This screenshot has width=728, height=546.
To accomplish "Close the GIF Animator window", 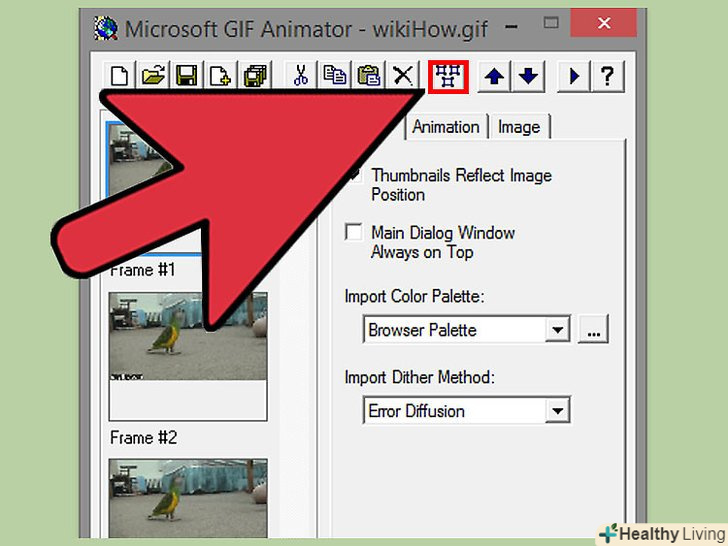I will (x=604, y=23).
